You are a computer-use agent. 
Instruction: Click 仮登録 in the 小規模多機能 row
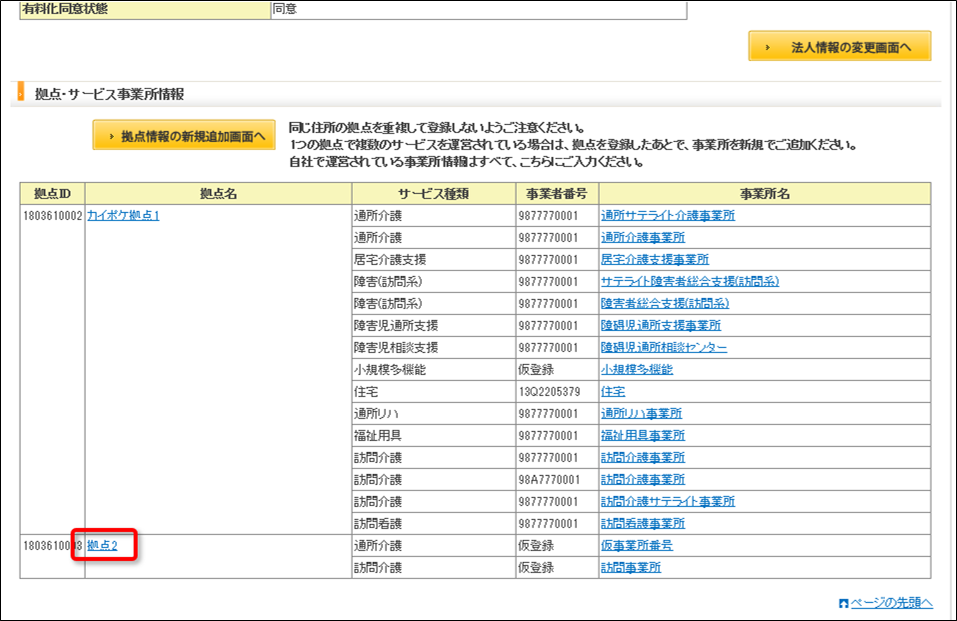[536, 369]
